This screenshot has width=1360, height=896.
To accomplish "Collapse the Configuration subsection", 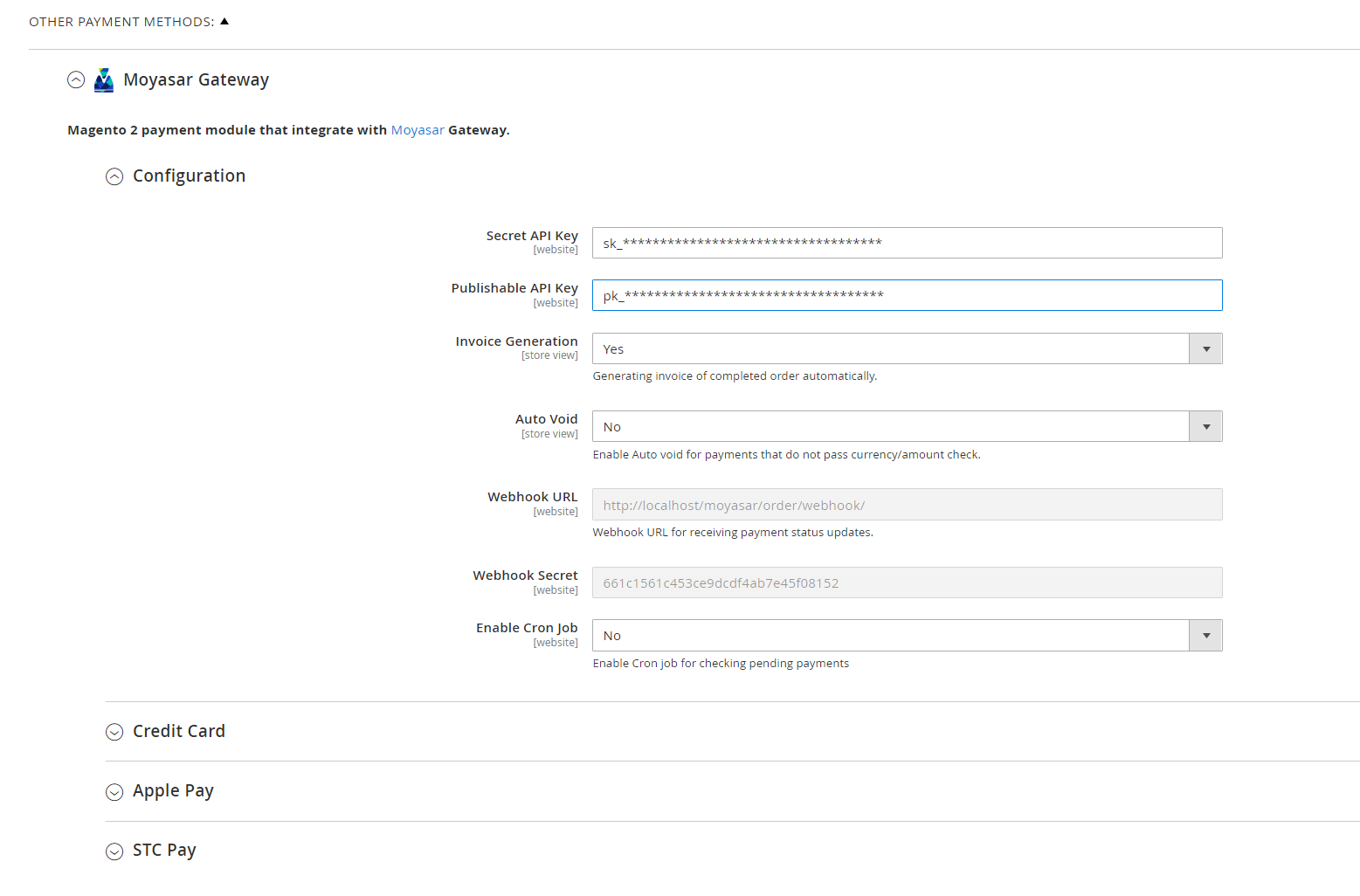I will (114, 176).
